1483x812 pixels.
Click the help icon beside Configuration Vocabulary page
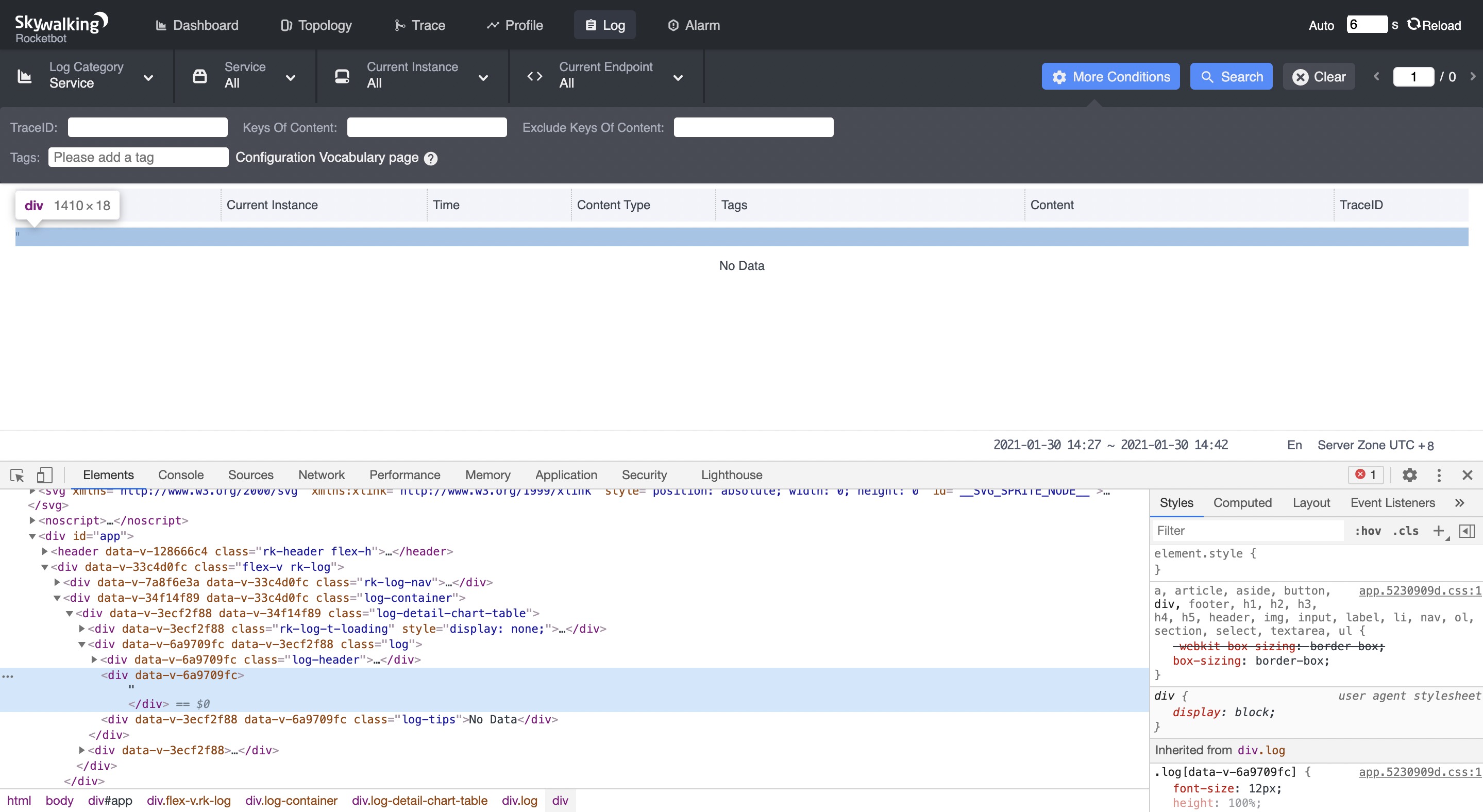click(431, 158)
